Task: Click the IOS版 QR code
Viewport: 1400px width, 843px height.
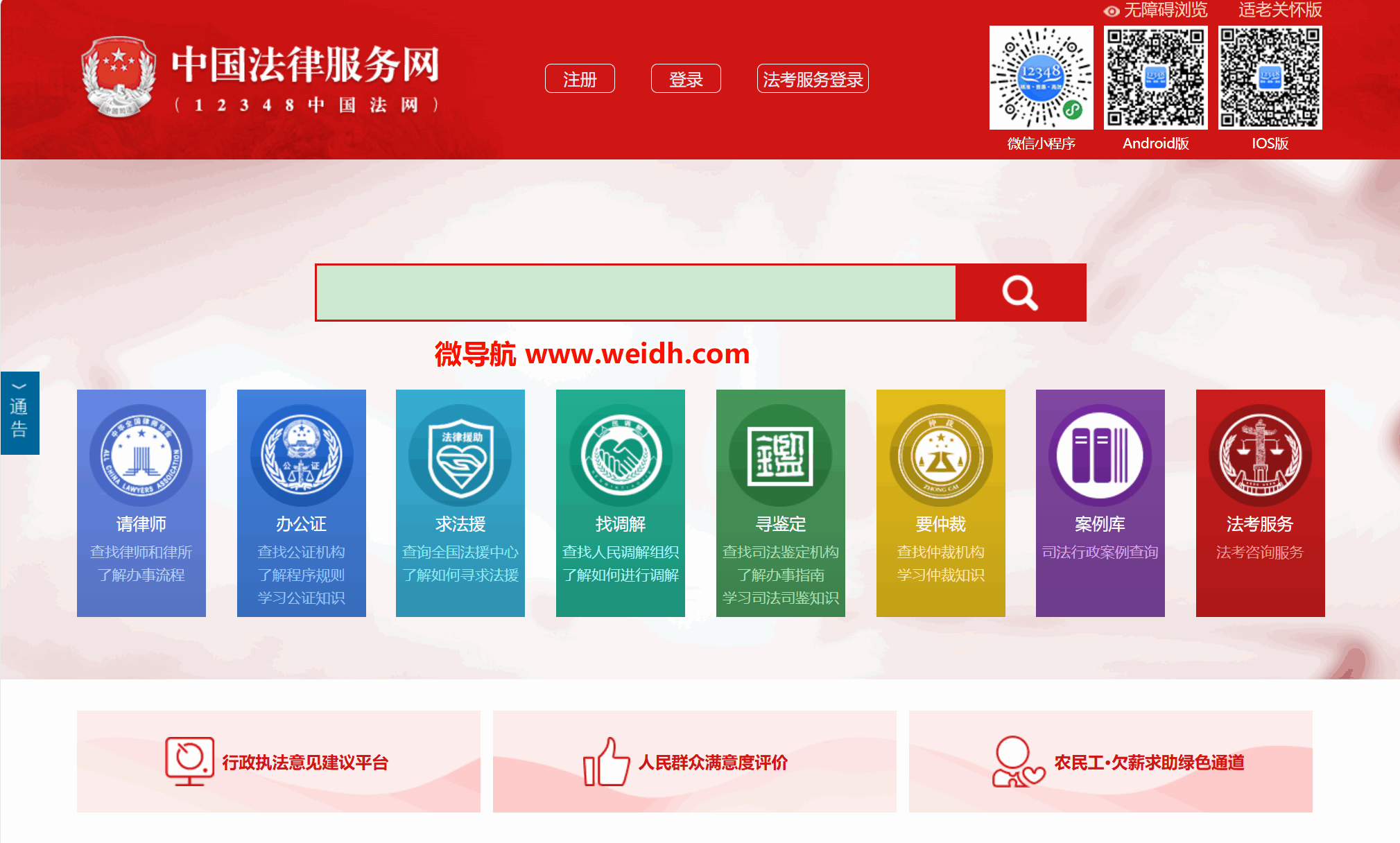Action: coord(1270,78)
